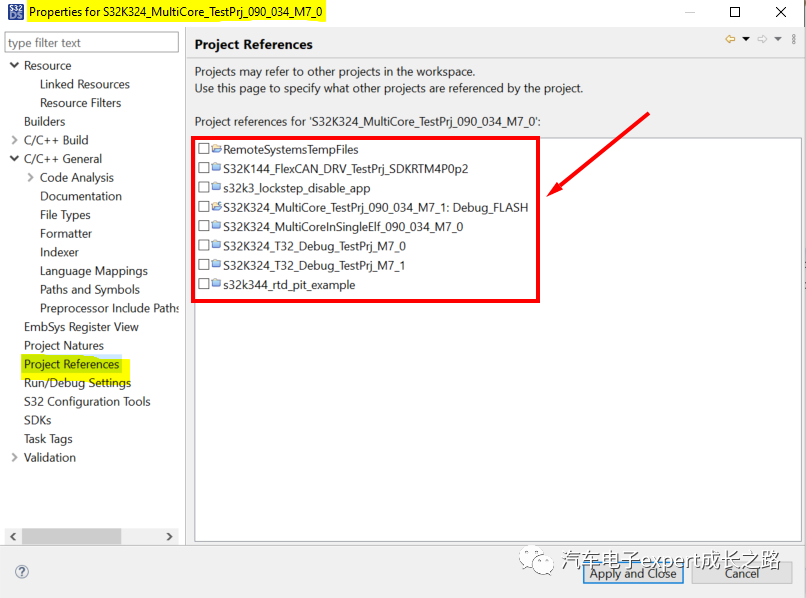Open the Resource Filters page
This screenshot has height=598, width=806.
click(x=81, y=103)
